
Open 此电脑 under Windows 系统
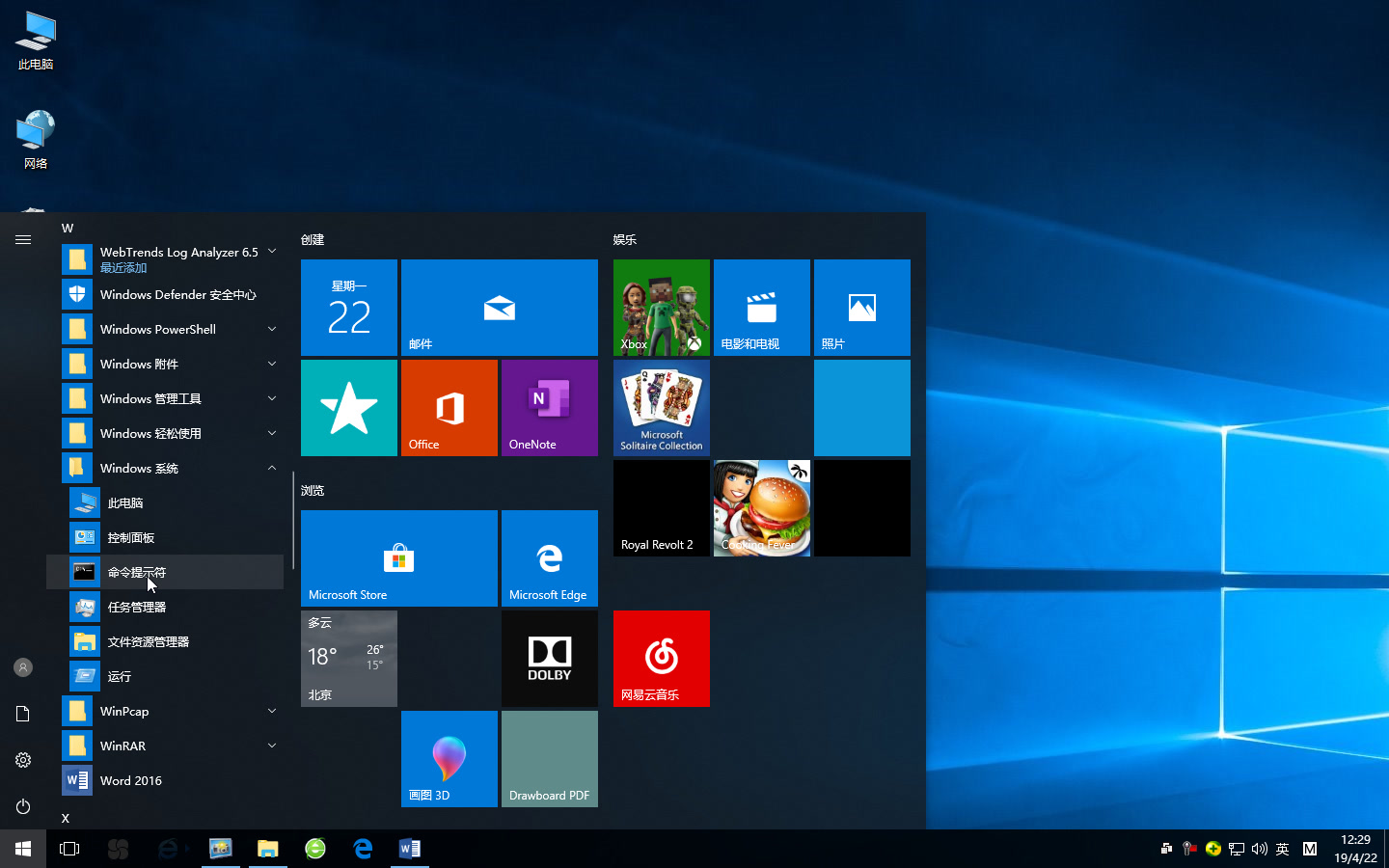point(165,502)
